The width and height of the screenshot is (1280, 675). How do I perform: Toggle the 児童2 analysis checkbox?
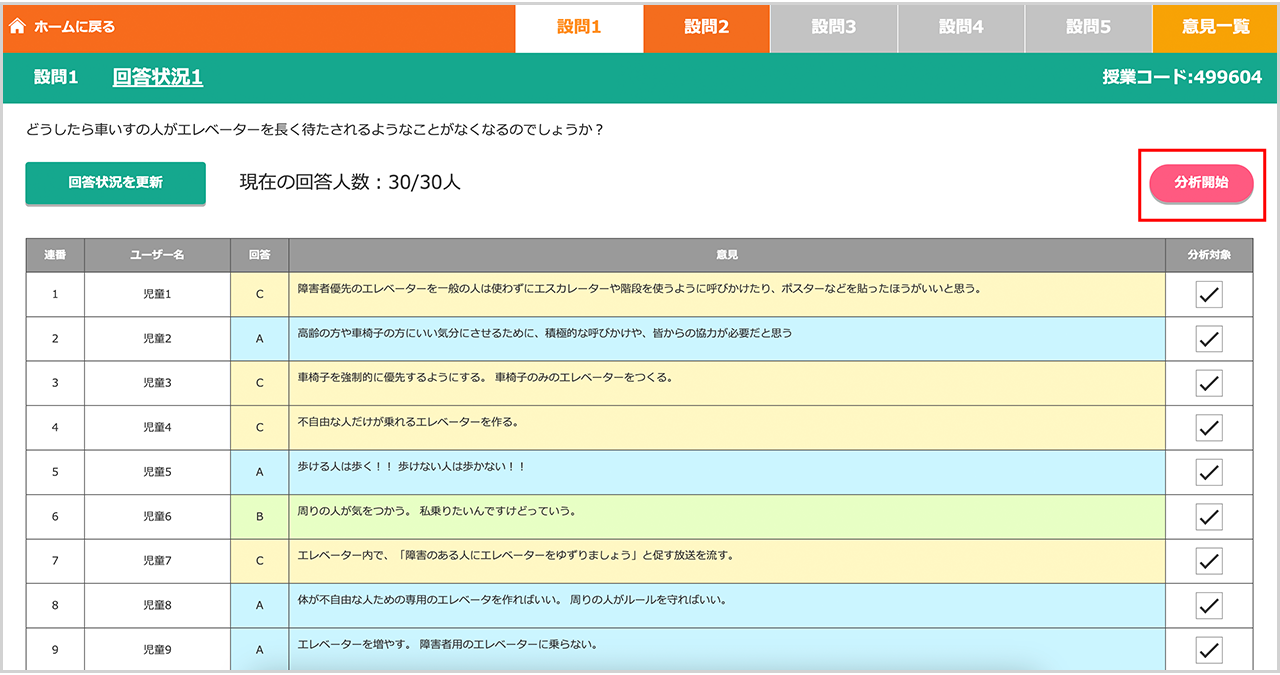(x=1209, y=339)
